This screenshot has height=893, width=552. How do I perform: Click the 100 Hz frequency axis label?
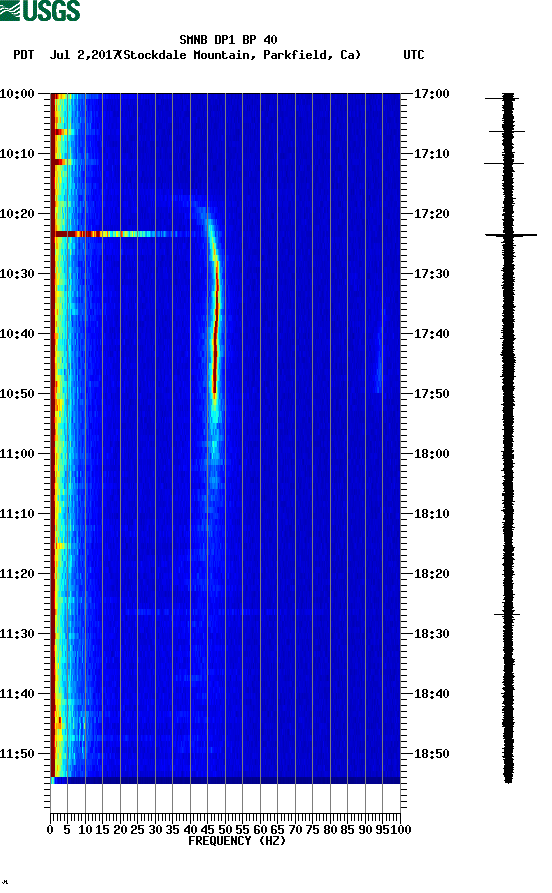click(x=400, y=830)
